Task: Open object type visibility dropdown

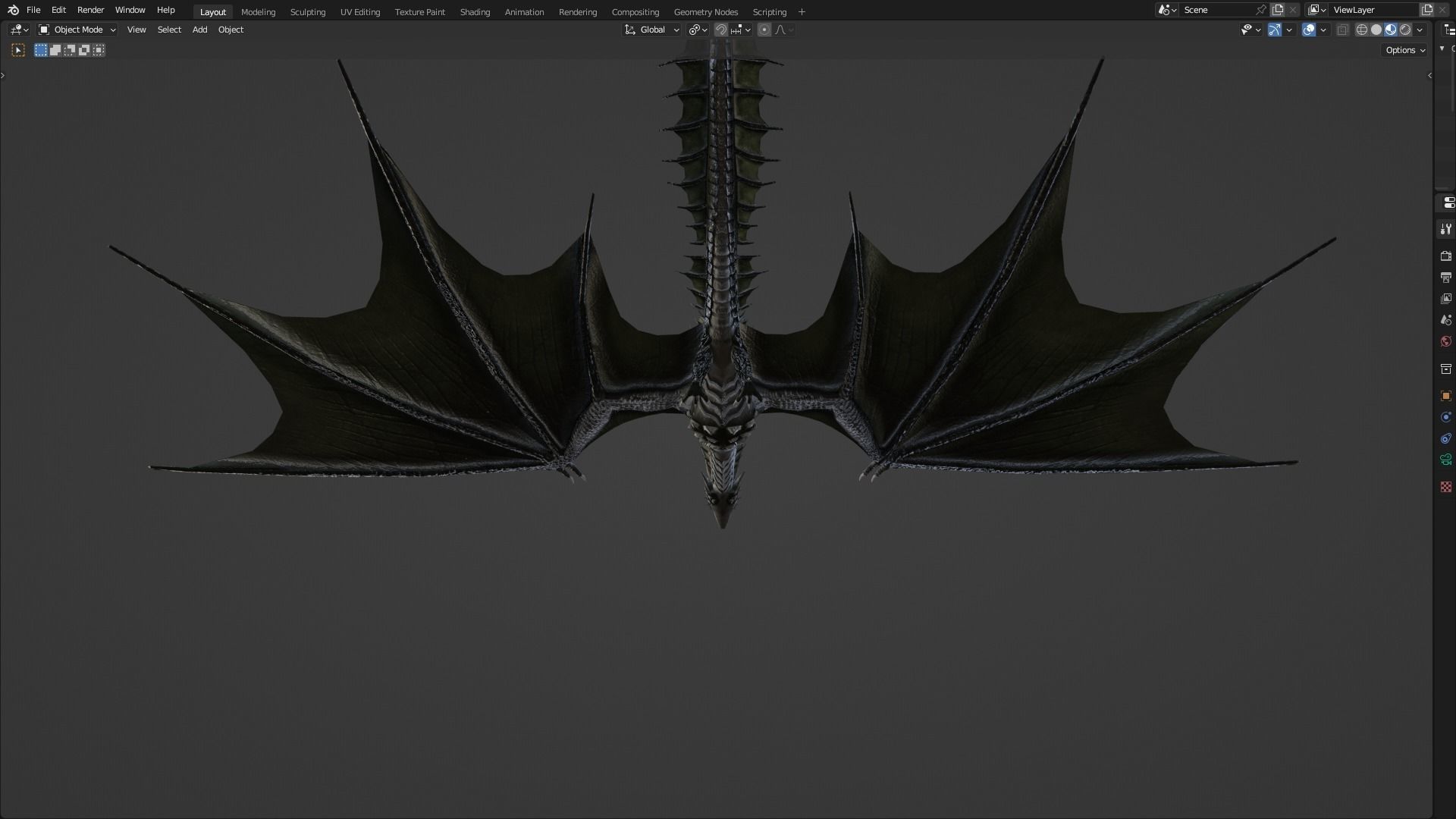Action: click(x=1250, y=30)
